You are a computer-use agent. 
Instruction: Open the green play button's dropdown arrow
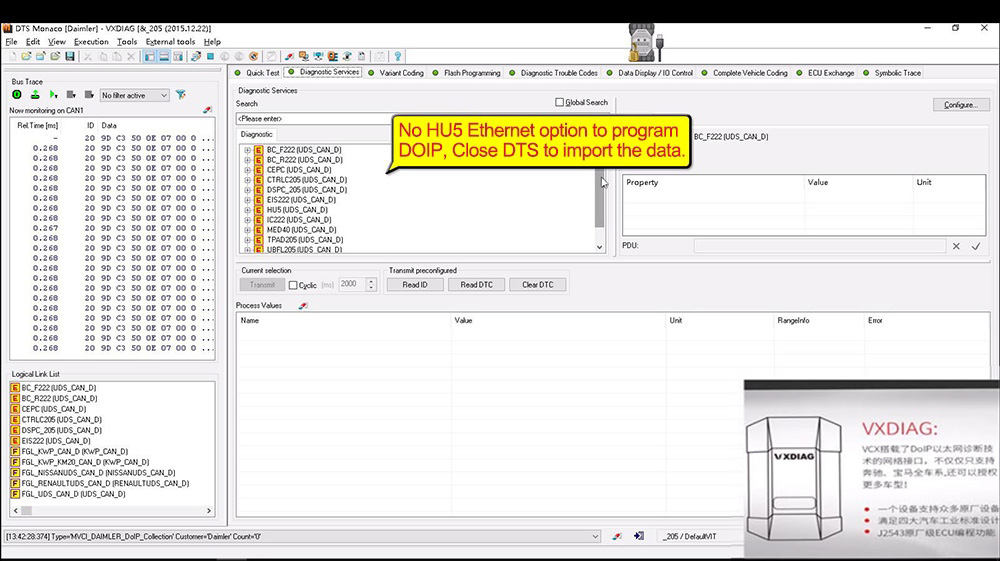tap(57, 96)
